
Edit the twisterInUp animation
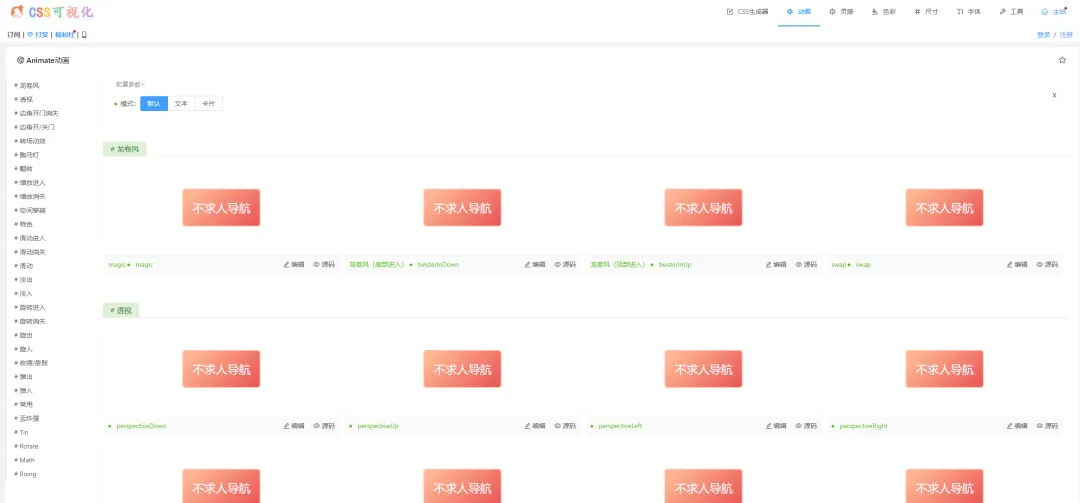click(x=776, y=265)
